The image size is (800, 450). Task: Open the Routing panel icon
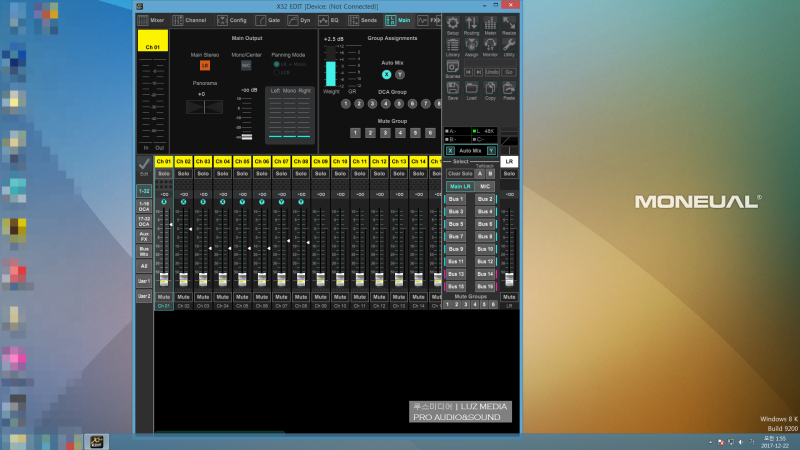coord(471,23)
